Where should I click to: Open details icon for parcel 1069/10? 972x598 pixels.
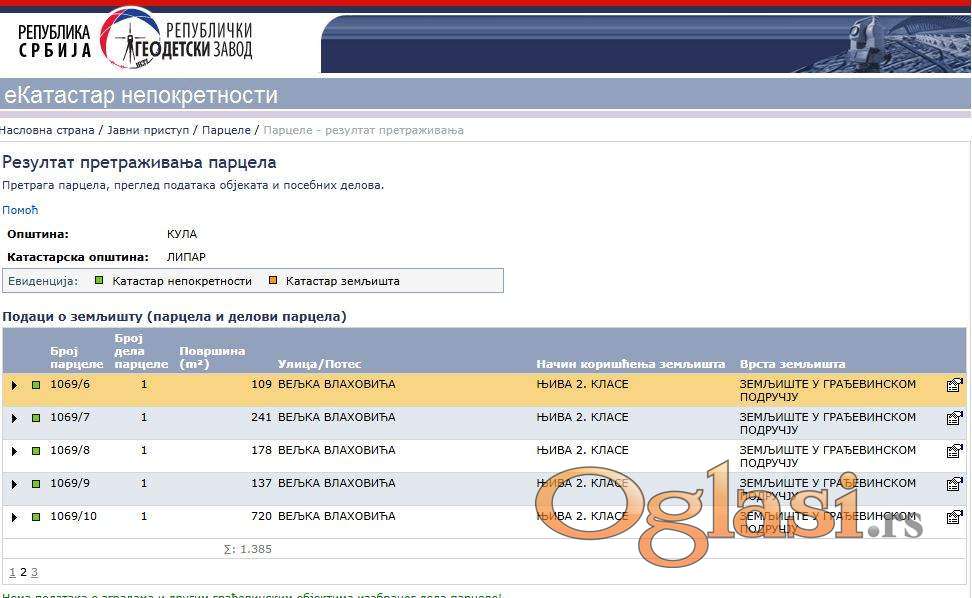954,517
